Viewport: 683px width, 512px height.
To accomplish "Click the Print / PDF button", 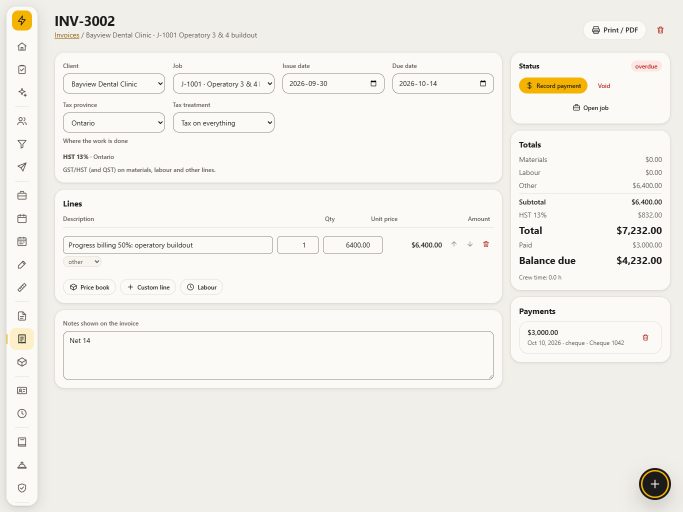I will [x=614, y=30].
